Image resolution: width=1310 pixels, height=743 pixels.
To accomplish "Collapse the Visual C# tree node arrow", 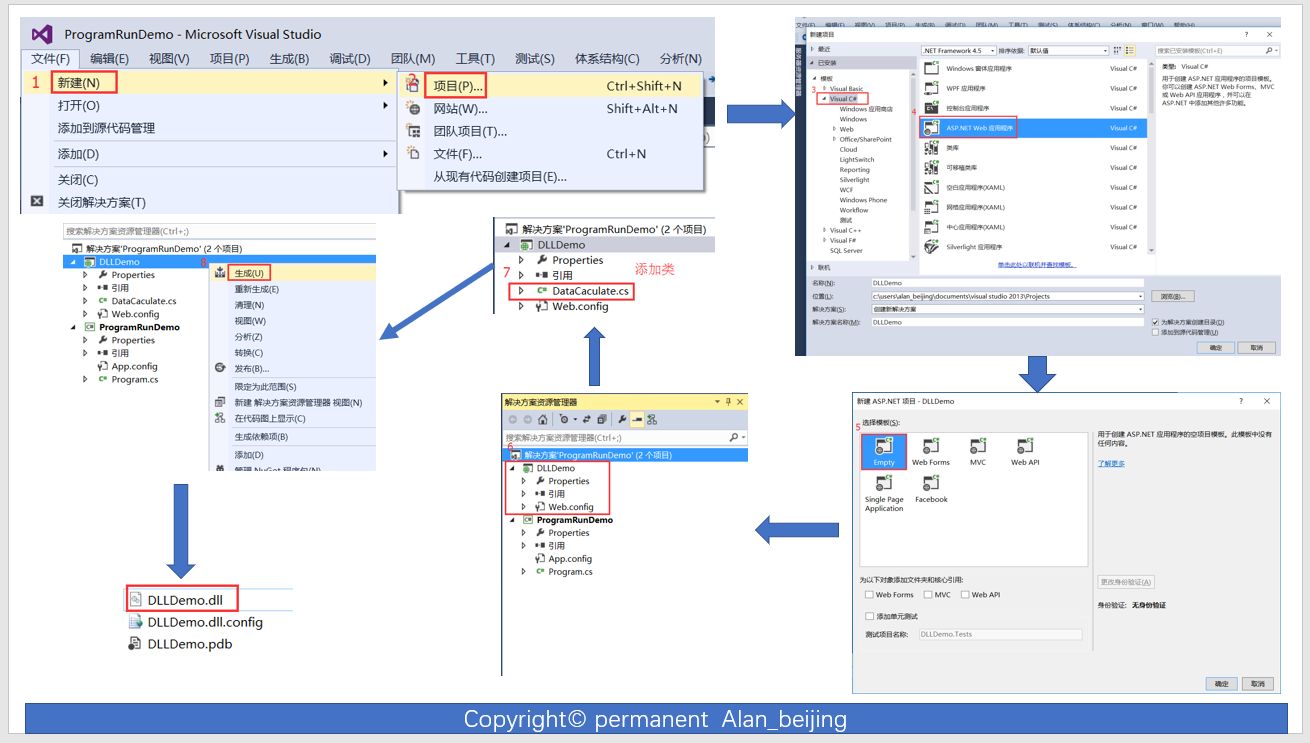I will click(824, 99).
